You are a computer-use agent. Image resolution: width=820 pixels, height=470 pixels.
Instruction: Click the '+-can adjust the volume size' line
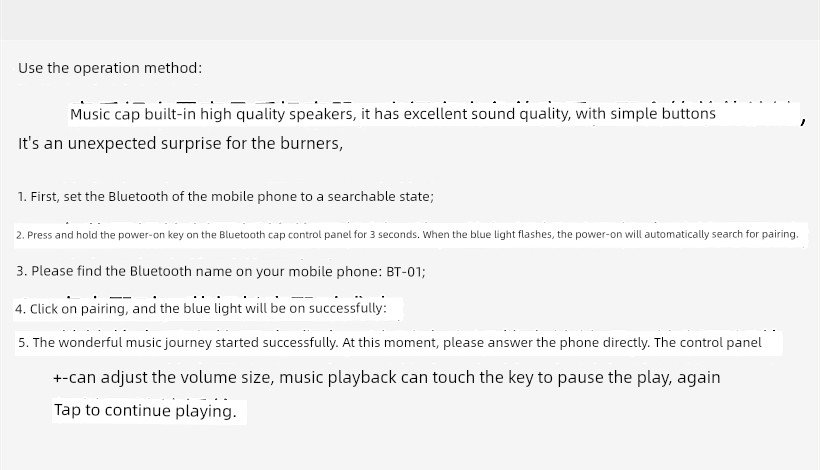click(386, 377)
